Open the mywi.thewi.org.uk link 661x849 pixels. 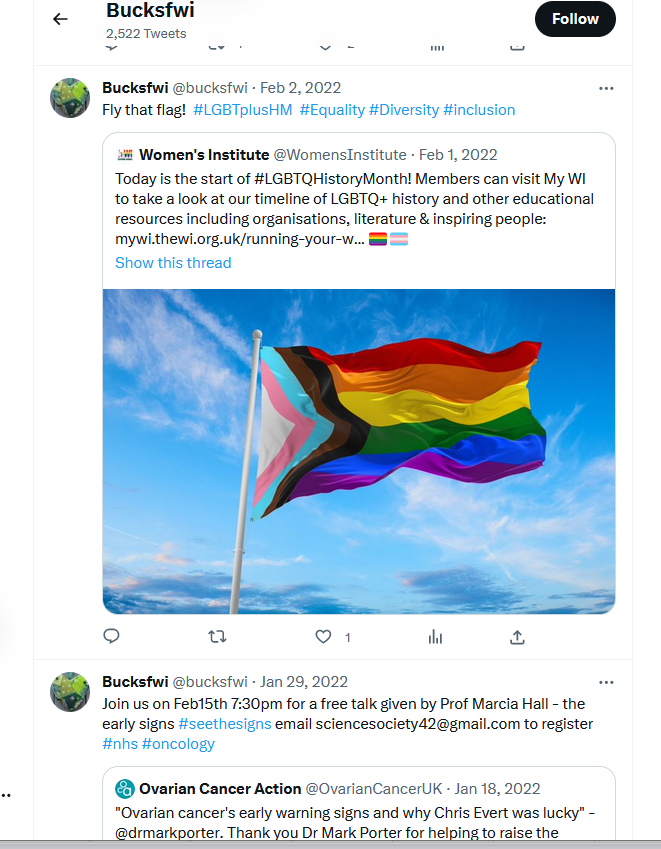(239, 240)
